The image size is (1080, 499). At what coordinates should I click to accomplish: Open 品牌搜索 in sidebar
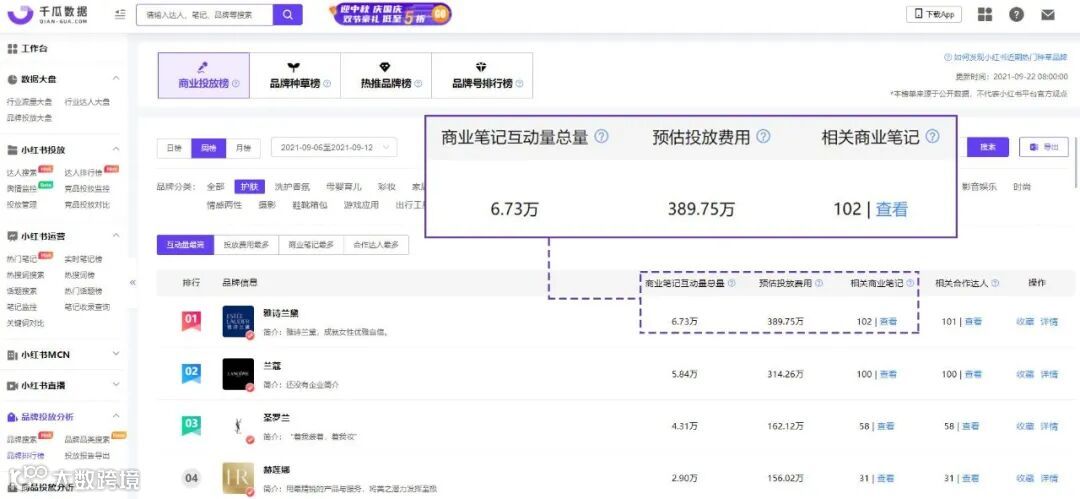[22, 440]
